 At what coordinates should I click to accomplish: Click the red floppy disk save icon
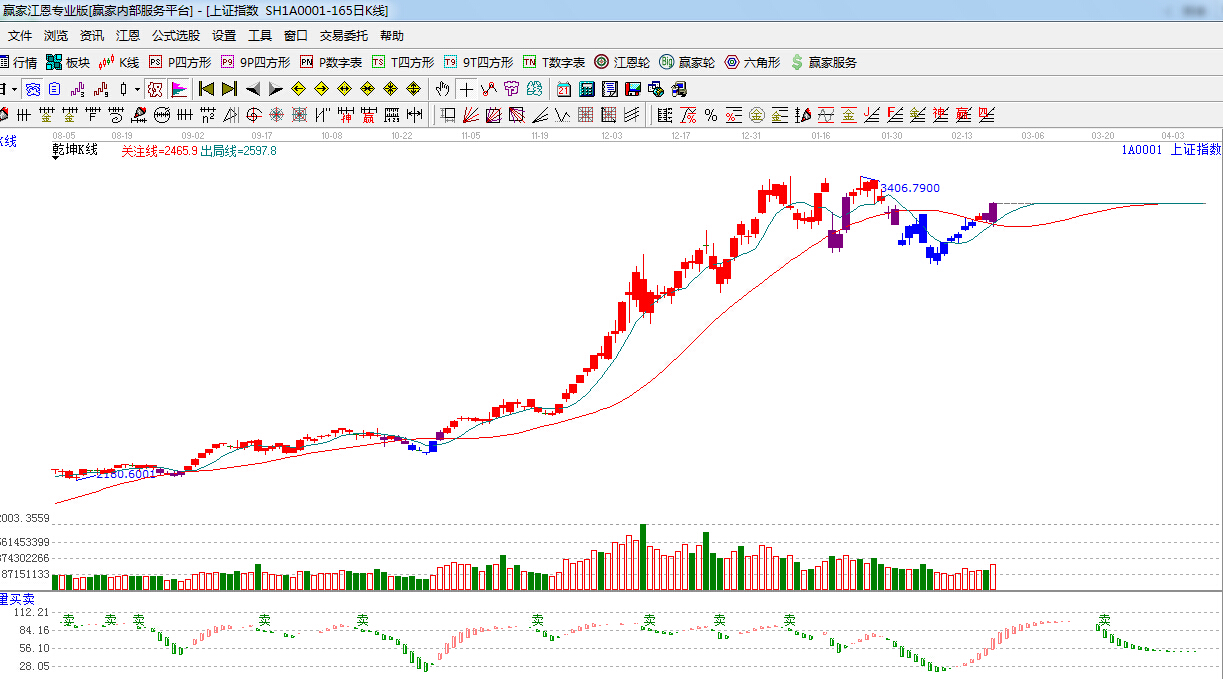(x=632, y=89)
